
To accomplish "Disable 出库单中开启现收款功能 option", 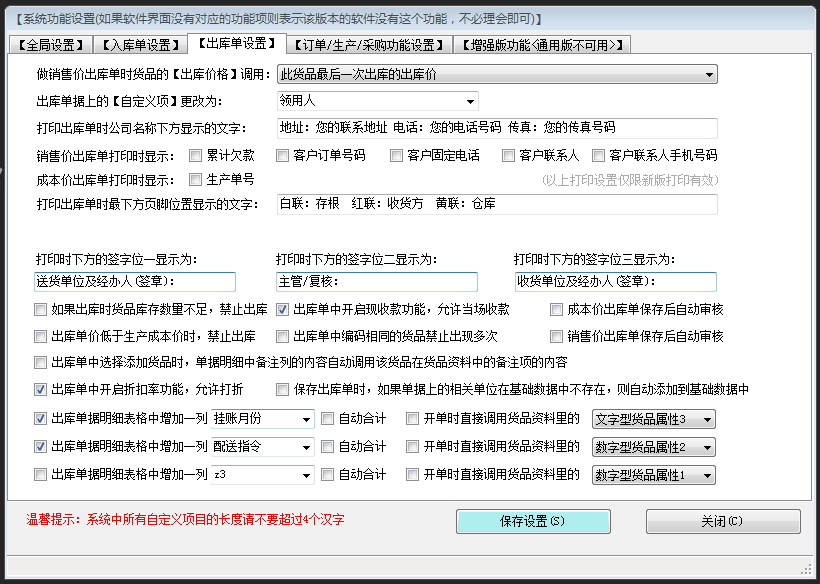I will tap(281, 310).
